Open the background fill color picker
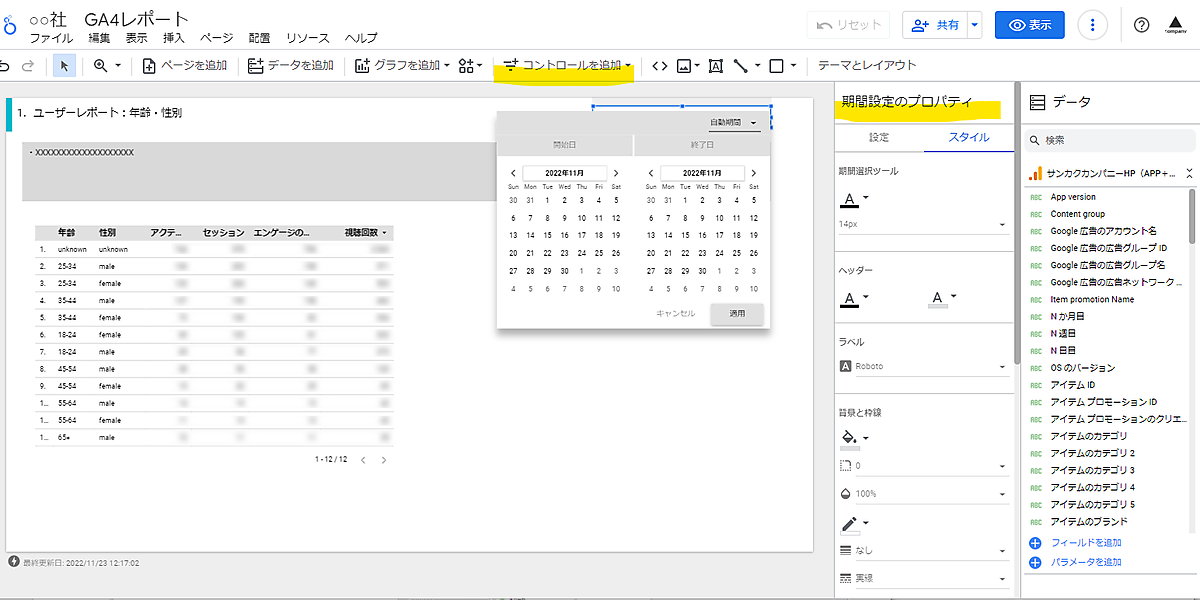This screenshot has height=600, width=1200. pos(850,438)
